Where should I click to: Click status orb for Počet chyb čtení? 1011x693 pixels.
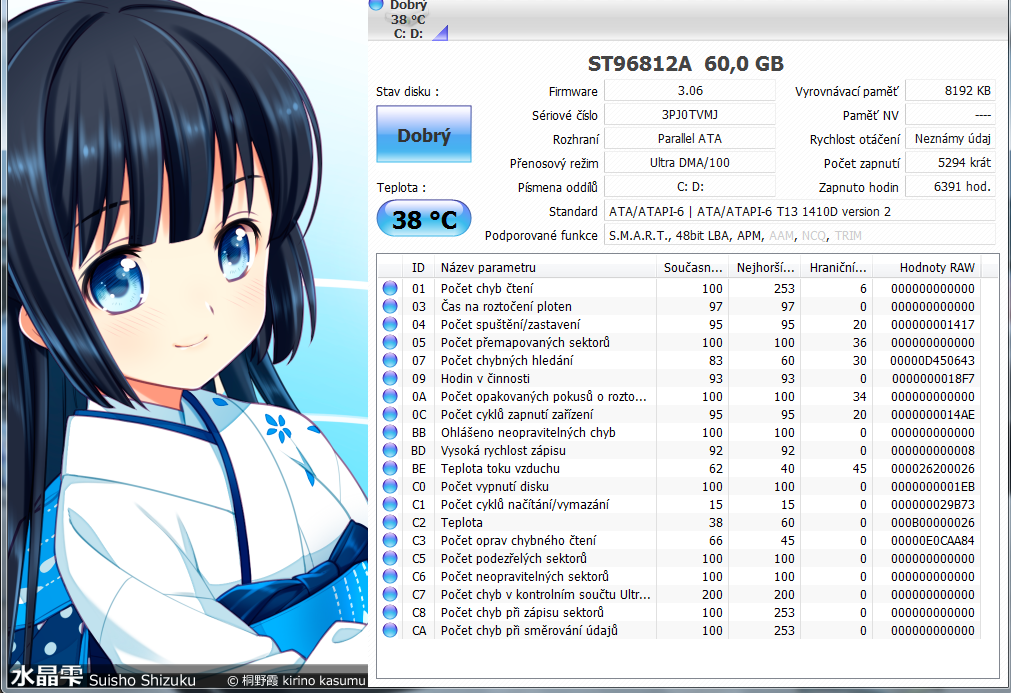point(390,288)
